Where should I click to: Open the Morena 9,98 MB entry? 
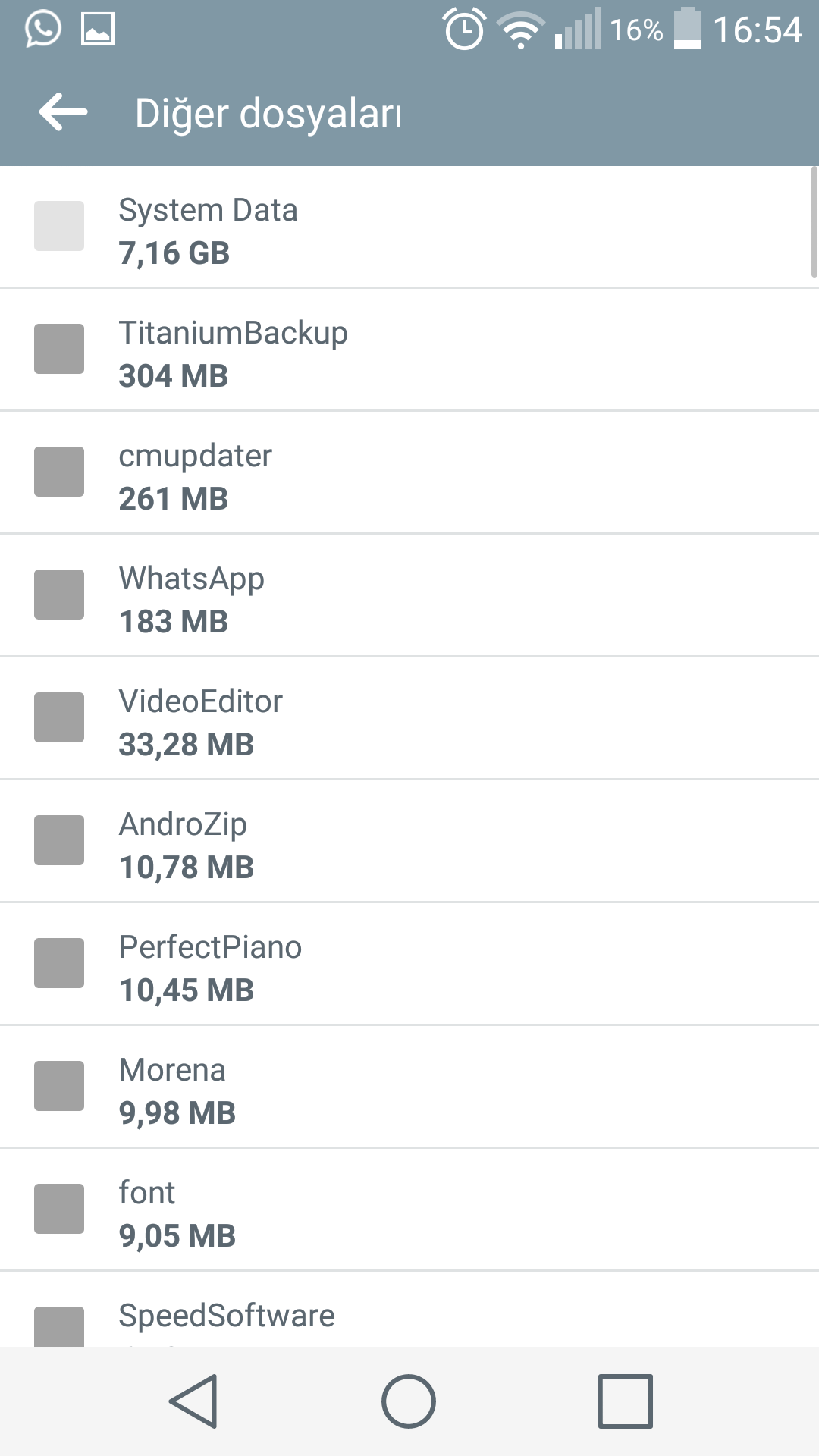pyautogui.click(x=409, y=1087)
